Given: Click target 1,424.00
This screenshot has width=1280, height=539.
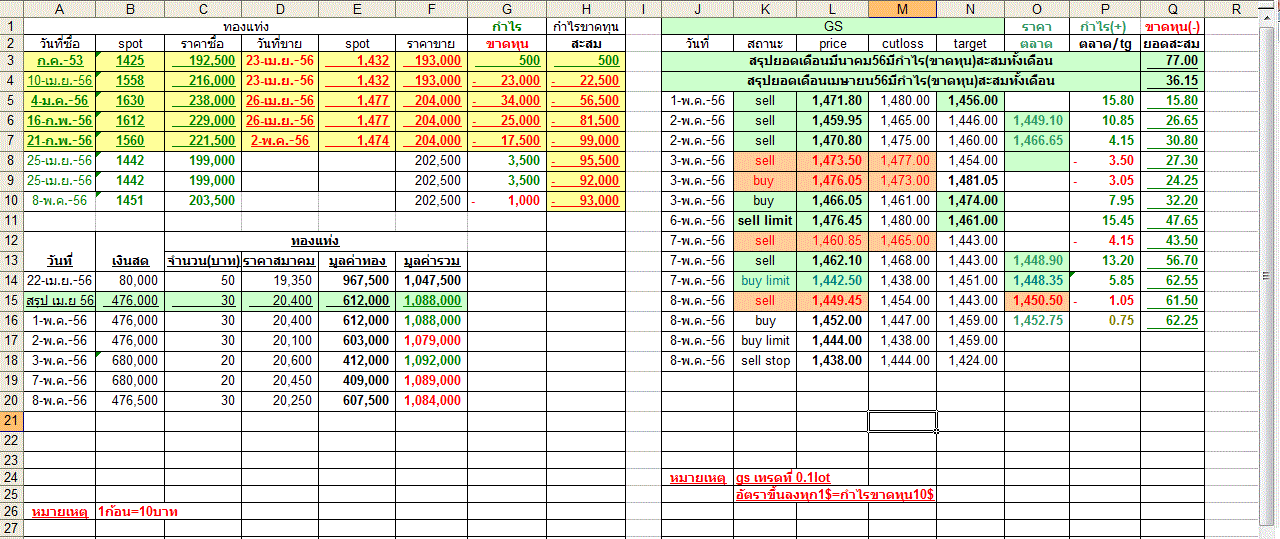Looking at the screenshot, I should pyautogui.click(x=970, y=360).
